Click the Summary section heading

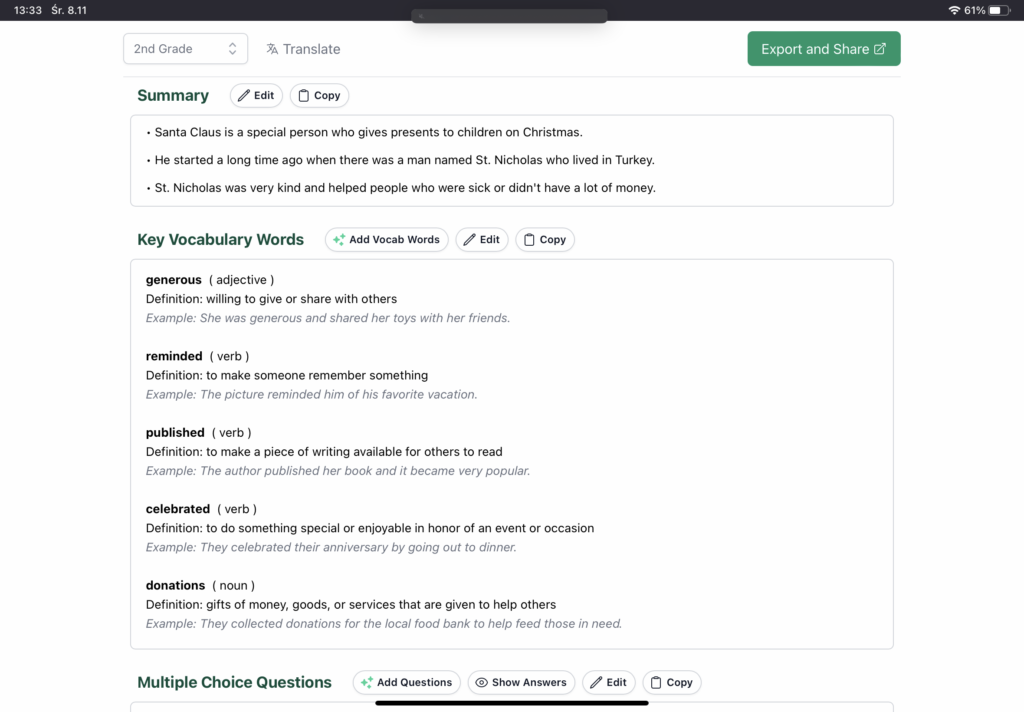coord(173,96)
